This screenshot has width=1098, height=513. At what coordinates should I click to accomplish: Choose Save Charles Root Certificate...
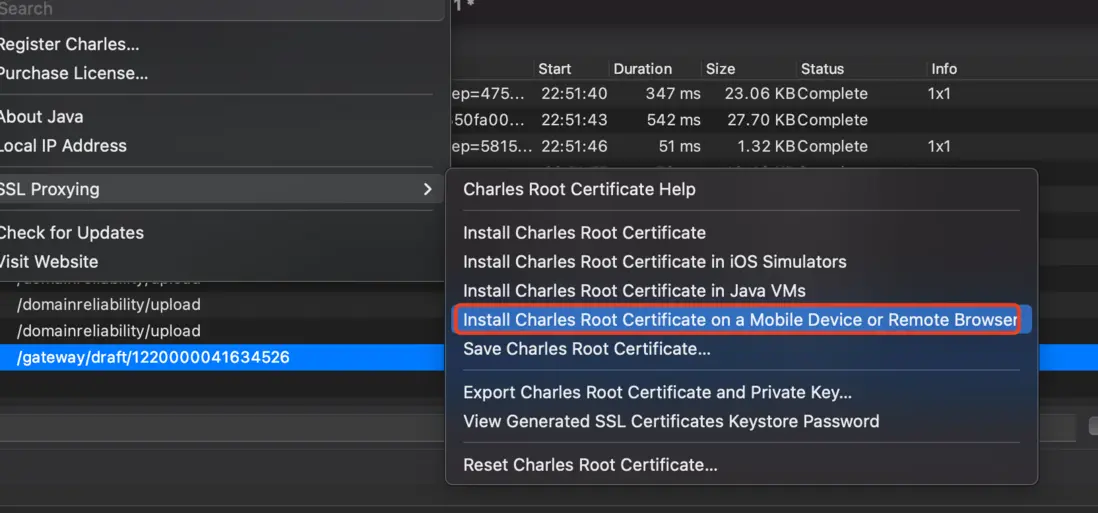pyautogui.click(x=586, y=349)
